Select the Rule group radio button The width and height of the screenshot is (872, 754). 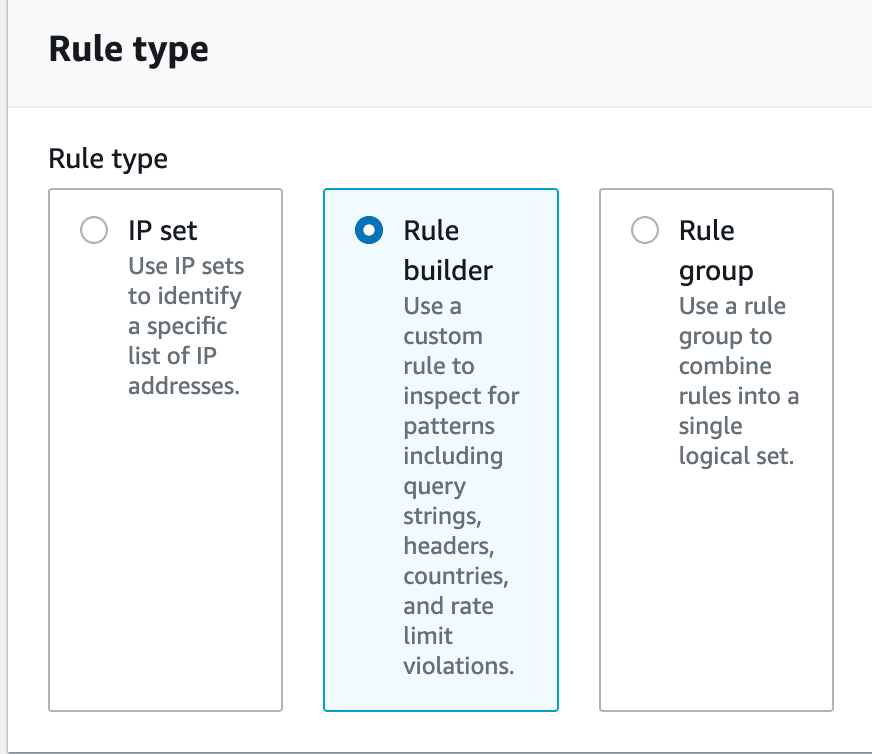pos(645,231)
